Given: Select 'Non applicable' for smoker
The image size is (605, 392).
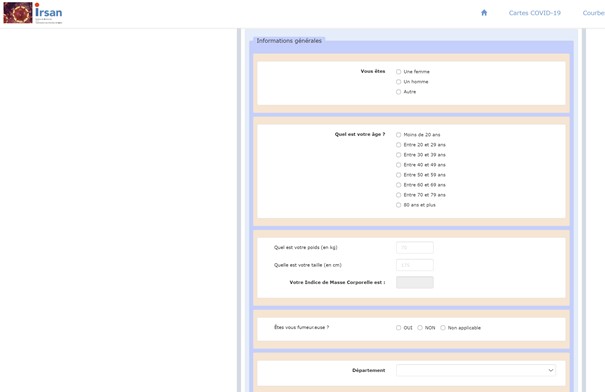Looking at the screenshot, I should pos(443,328).
